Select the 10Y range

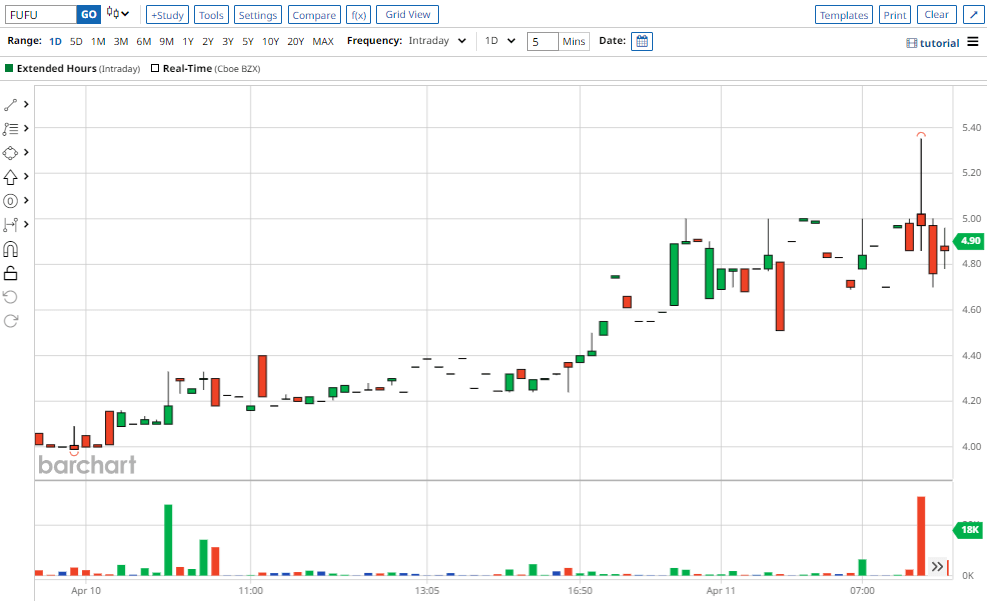[x=271, y=41]
